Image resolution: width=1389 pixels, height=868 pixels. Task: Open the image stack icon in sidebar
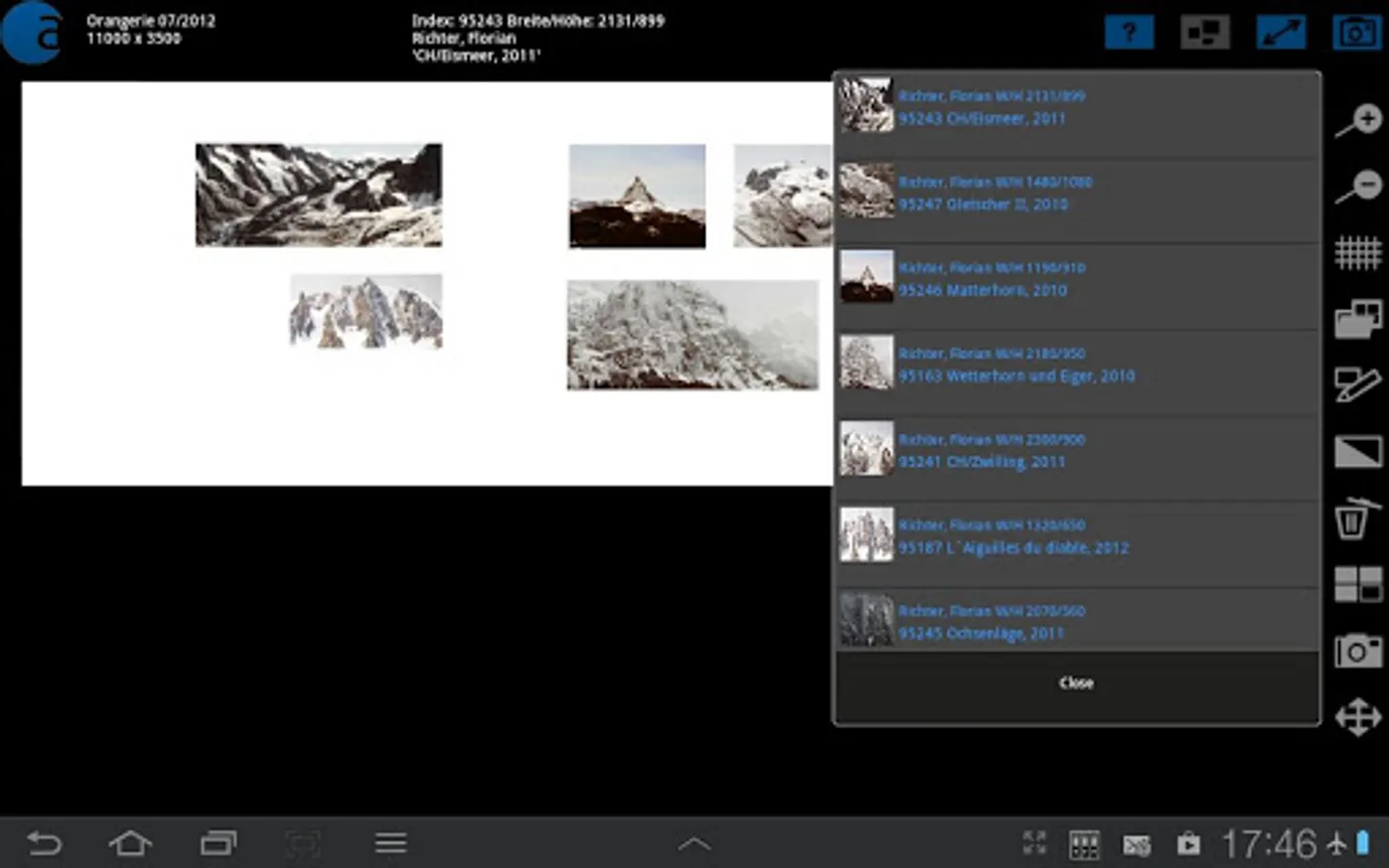1358,319
